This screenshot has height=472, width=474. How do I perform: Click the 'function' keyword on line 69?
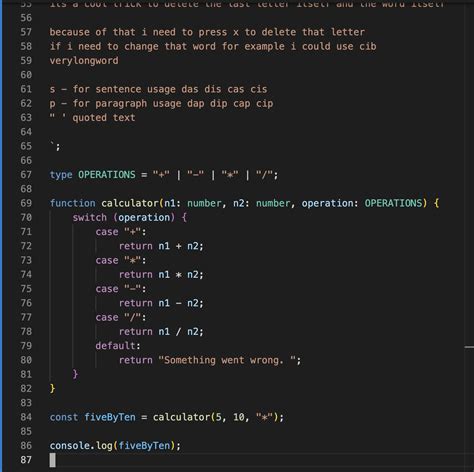click(73, 203)
